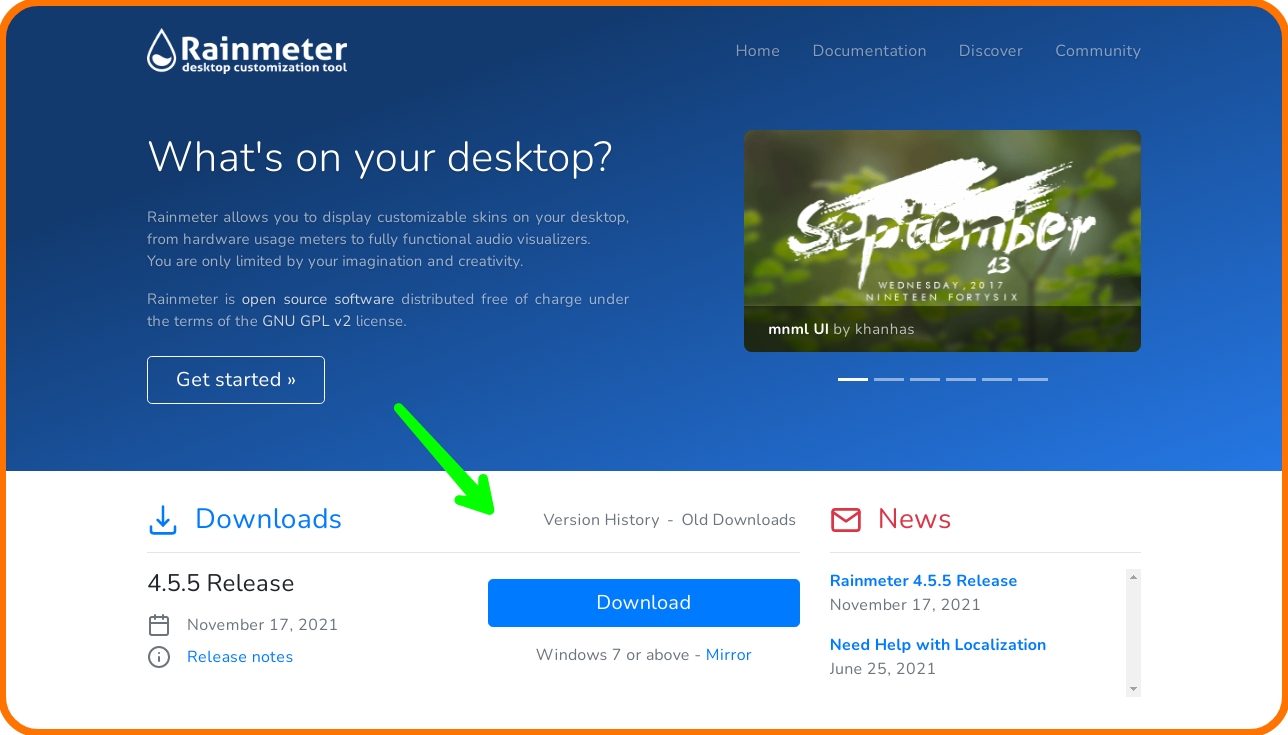The height and width of the screenshot is (735, 1288).
Task: Click the info icon beside Release notes
Action: [159, 657]
